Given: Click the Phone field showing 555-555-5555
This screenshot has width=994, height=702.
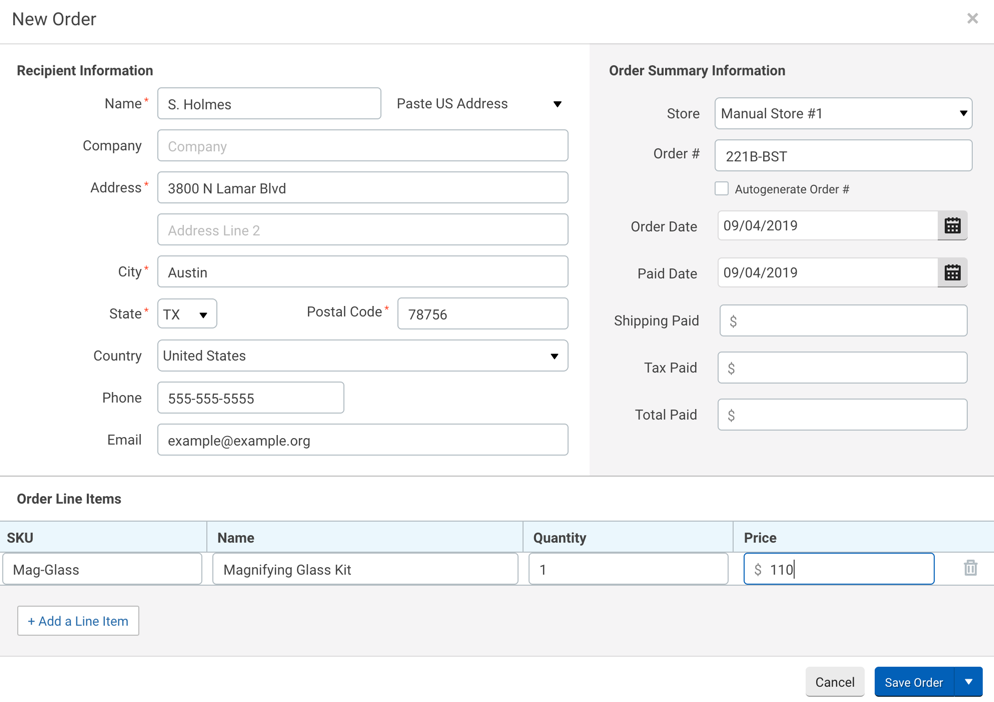Looking at the screenshot, I should 250,397.
